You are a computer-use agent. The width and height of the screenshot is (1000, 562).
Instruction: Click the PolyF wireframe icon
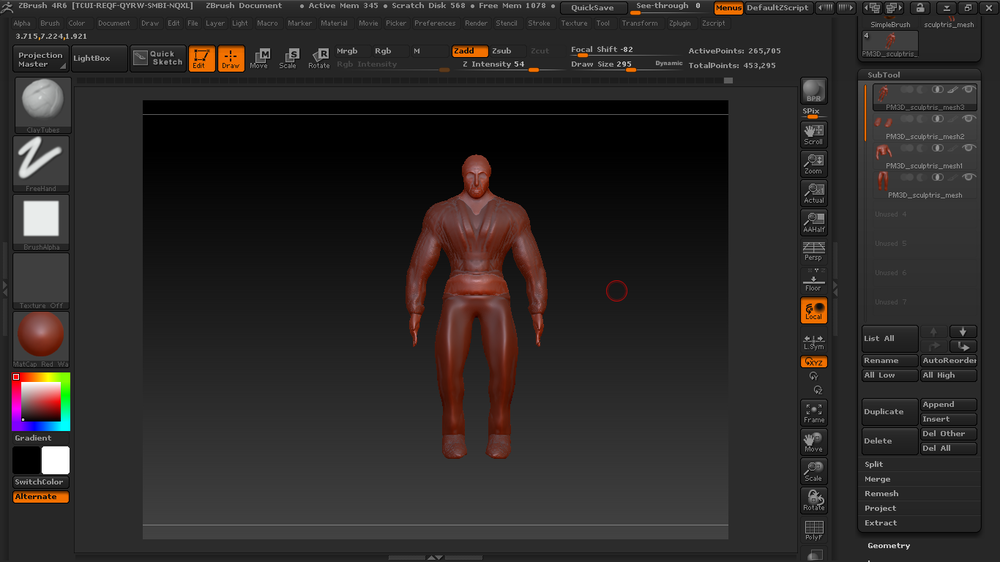[814, 530]
